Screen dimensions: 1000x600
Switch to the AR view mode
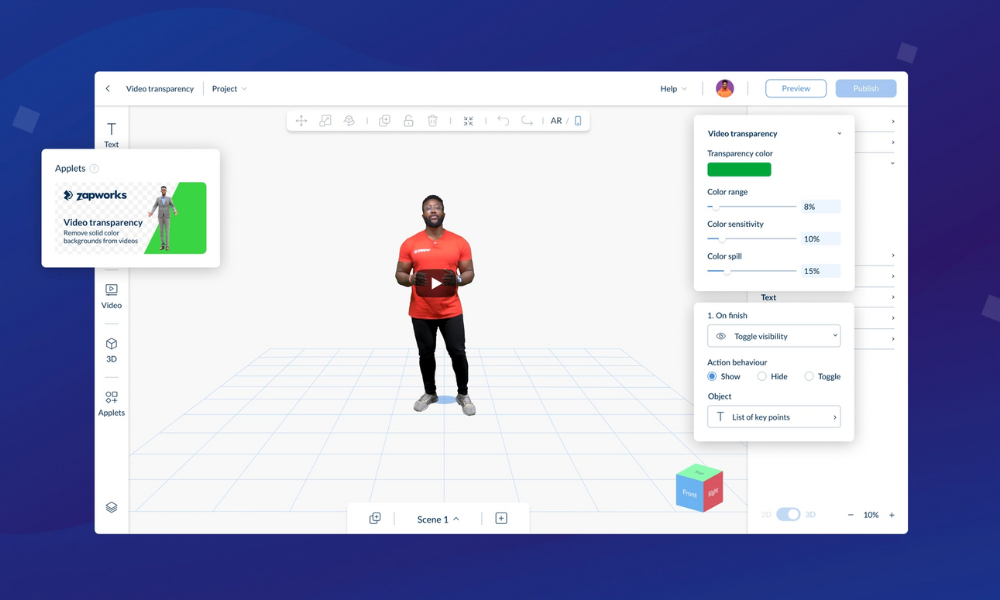click(556, 121)
